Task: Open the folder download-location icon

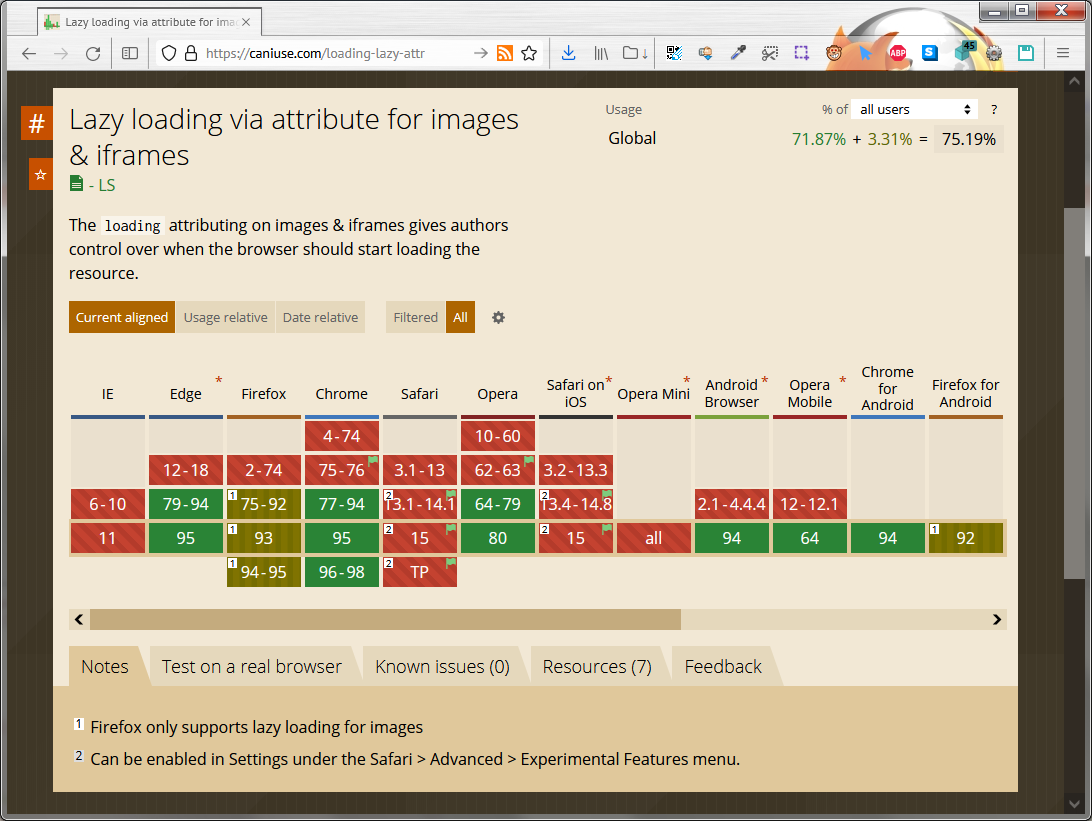Action: click(635, 54)
